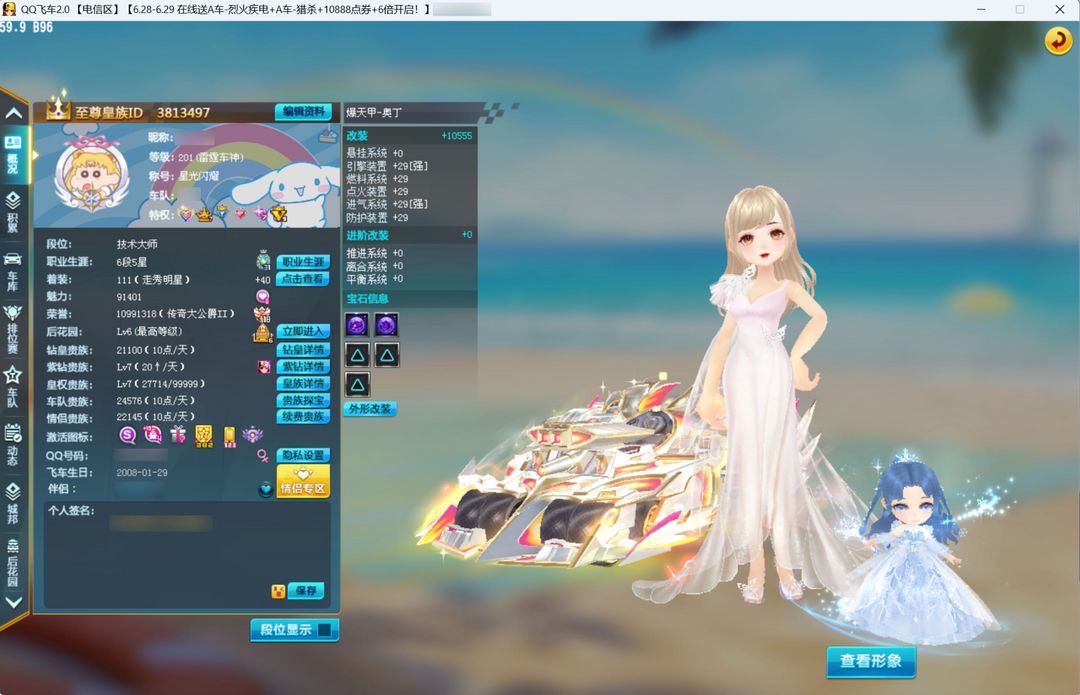Click the gold shield activation icon
The width and height of the screenshot is (1080, 695).
tap(204, 436)
